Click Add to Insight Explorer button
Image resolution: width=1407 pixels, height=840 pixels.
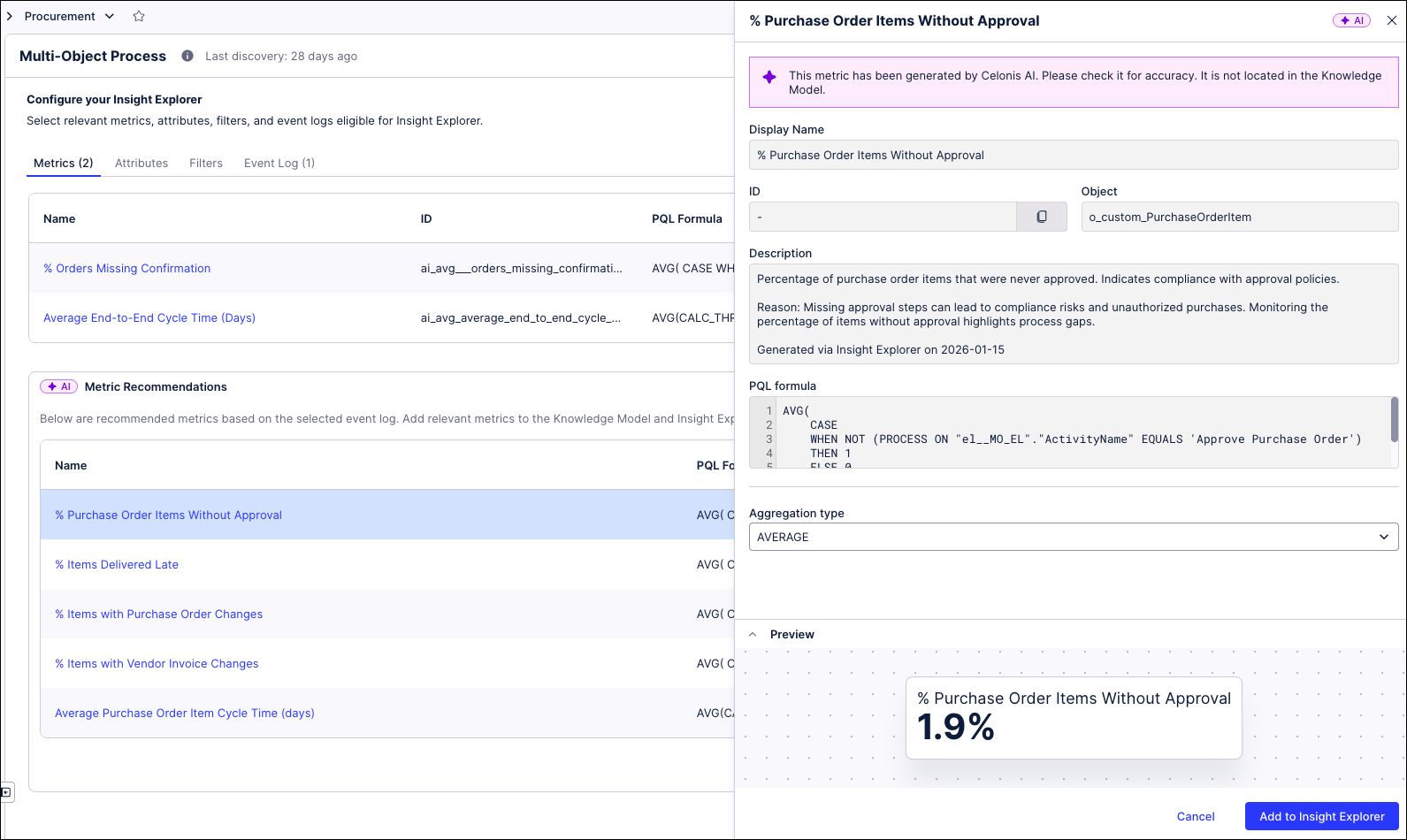click(1321, 816)
